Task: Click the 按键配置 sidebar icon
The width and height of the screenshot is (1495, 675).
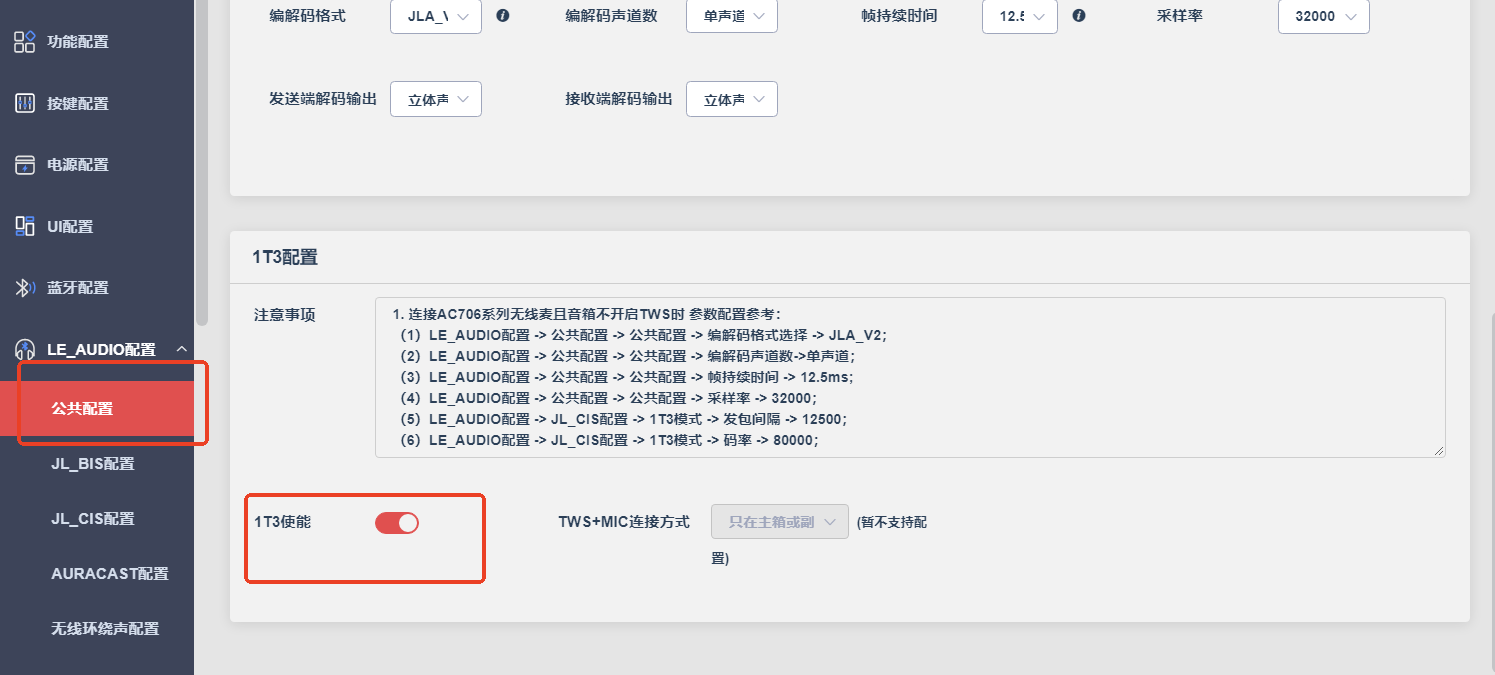Action: point(24,103)
